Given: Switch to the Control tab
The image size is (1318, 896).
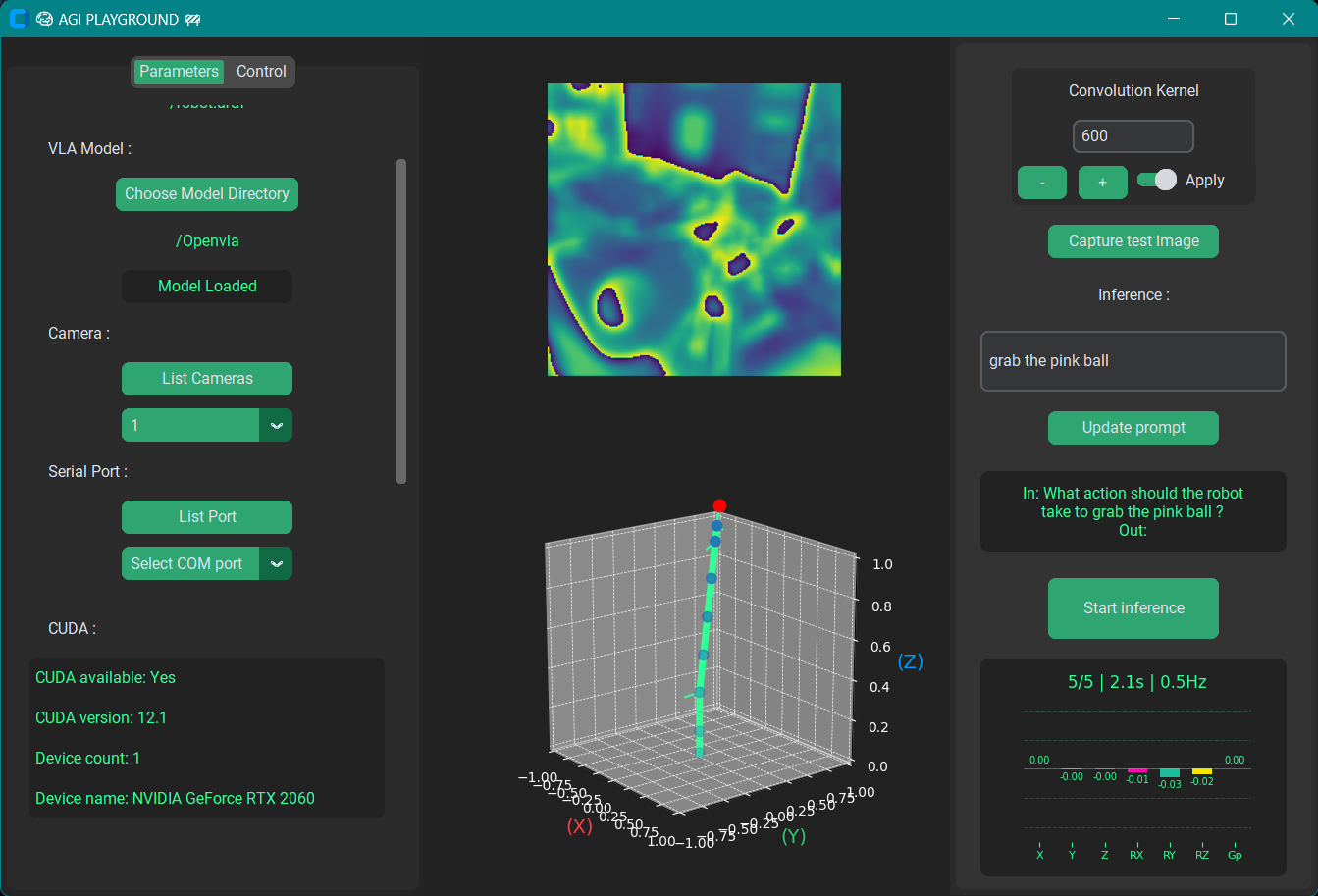Looking at the screenshot, I should click(x=261, y=72).
